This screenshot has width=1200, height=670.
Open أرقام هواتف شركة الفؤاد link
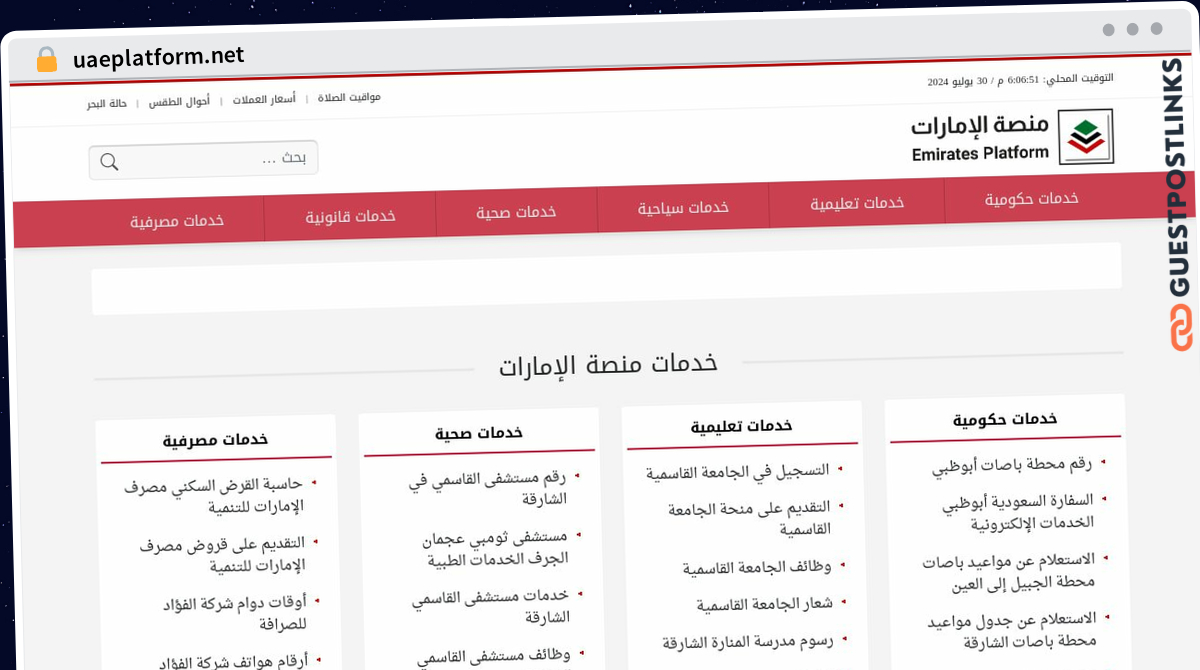(x=234, y=661)
